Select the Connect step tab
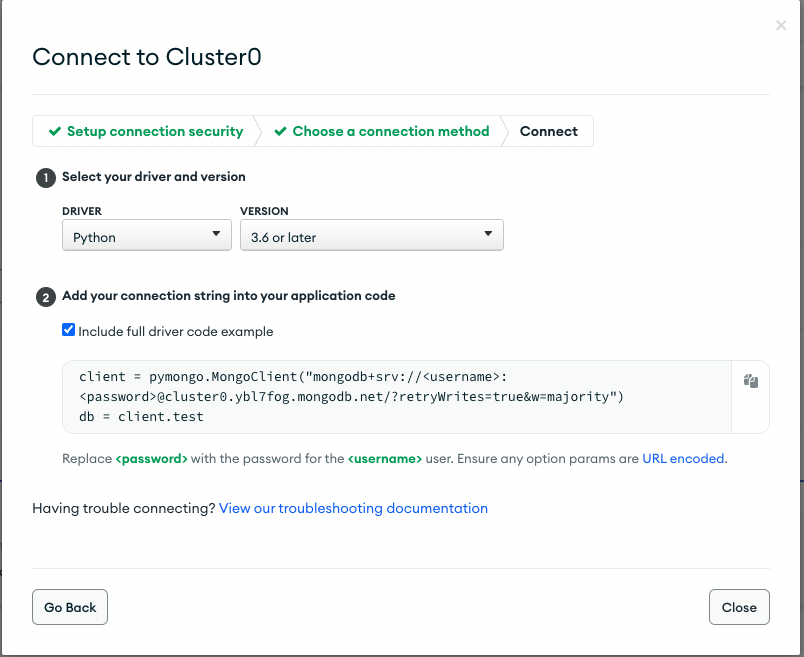 [x=548, y=131]
